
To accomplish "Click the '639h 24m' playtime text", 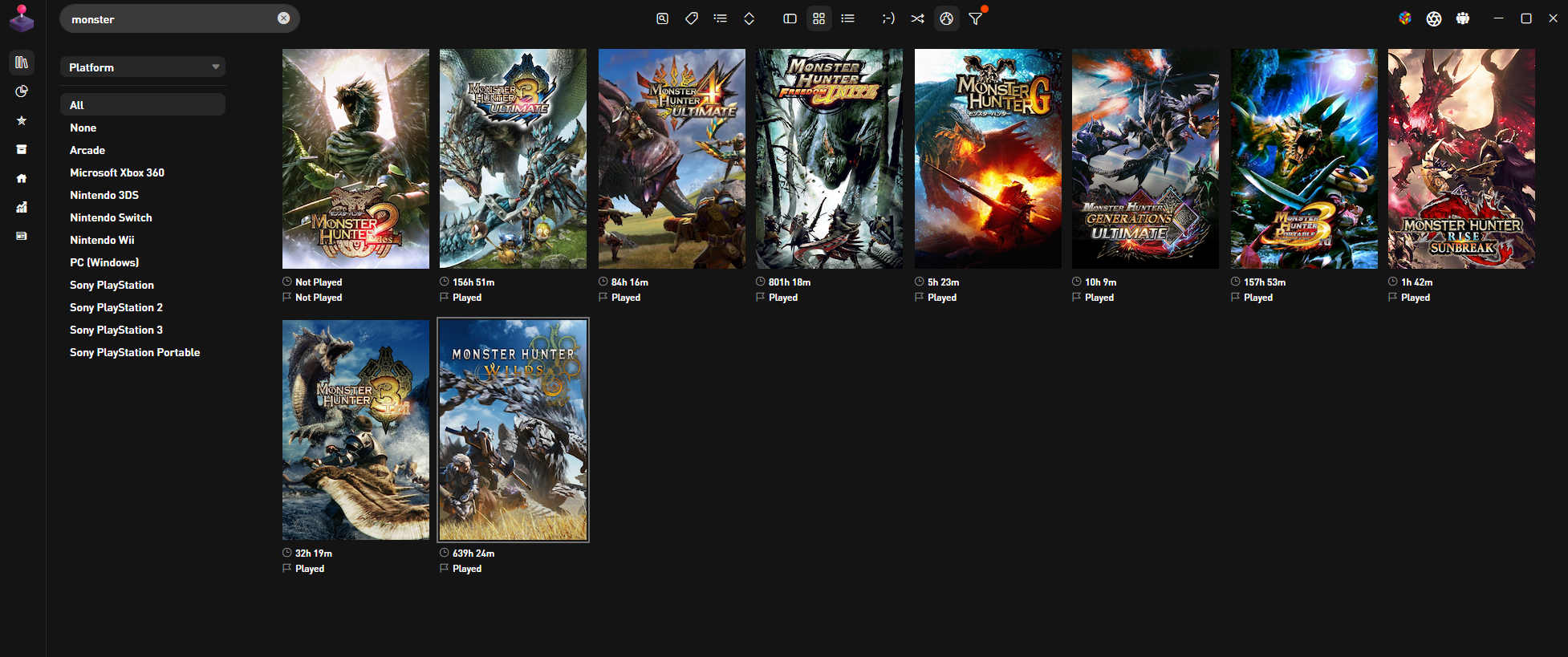I will click(x=473, y=554).
